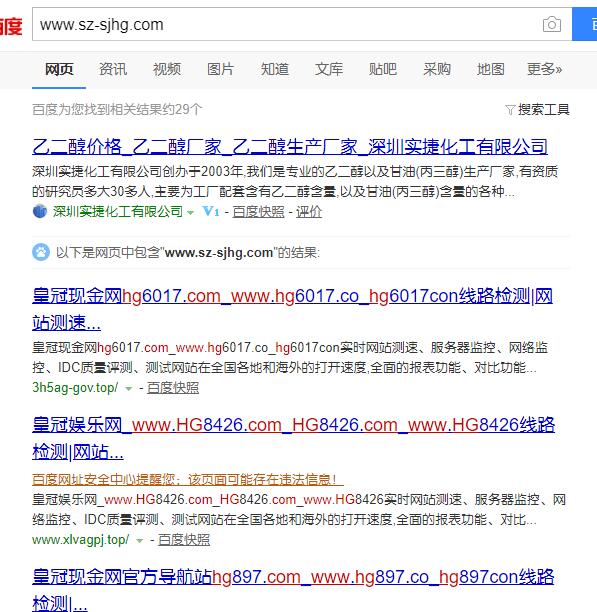Go to the 贴吧 tab
The width and height of the screenshot is (597, 612).
(x=382, y=69)
